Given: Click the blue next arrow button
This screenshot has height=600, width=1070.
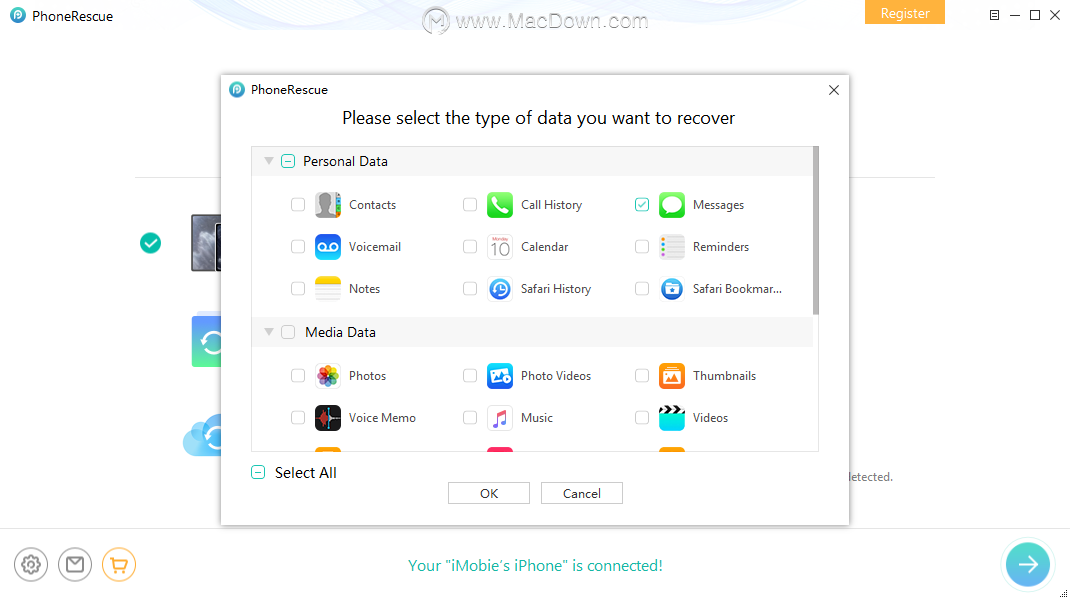Looking at the screenshot, I should pyautogui.click(x=1028, y=565).
